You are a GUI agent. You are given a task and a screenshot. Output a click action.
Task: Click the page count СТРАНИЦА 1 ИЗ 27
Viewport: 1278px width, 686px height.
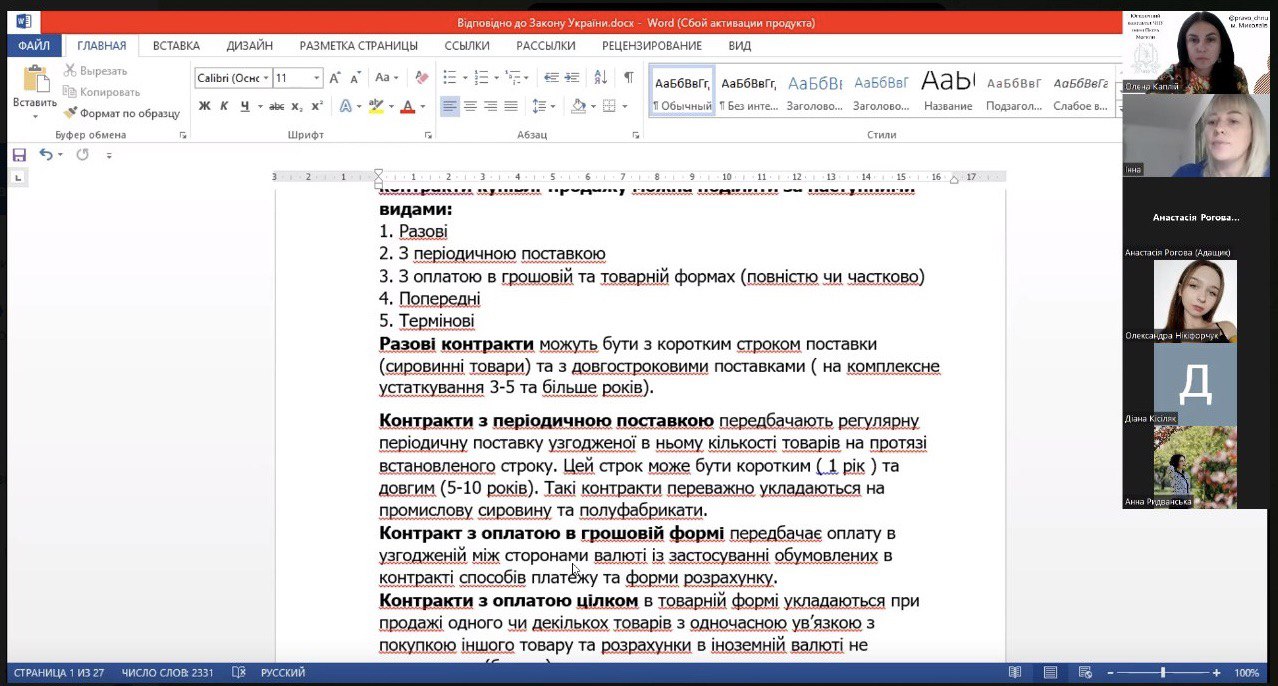59,673
